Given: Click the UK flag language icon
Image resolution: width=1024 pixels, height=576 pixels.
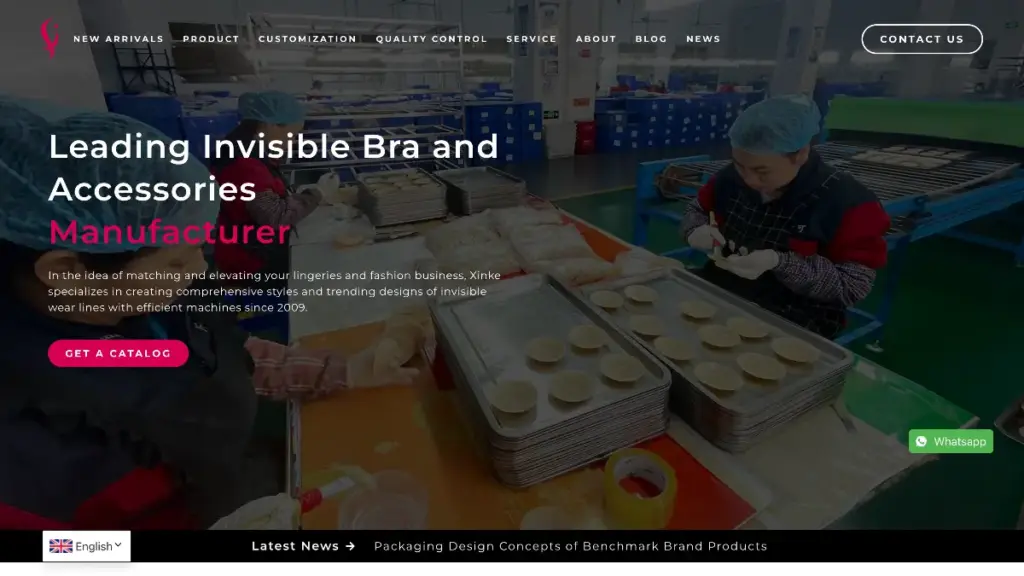Looking at the screenshot, I should coord(61,546).
